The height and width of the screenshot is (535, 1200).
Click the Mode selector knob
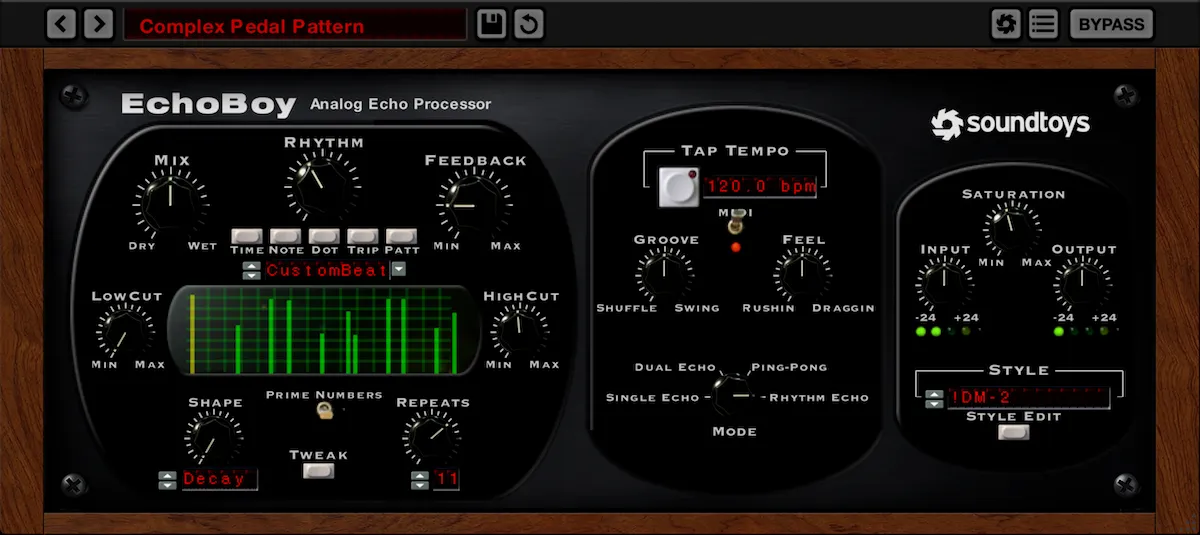tap(734, 396)
